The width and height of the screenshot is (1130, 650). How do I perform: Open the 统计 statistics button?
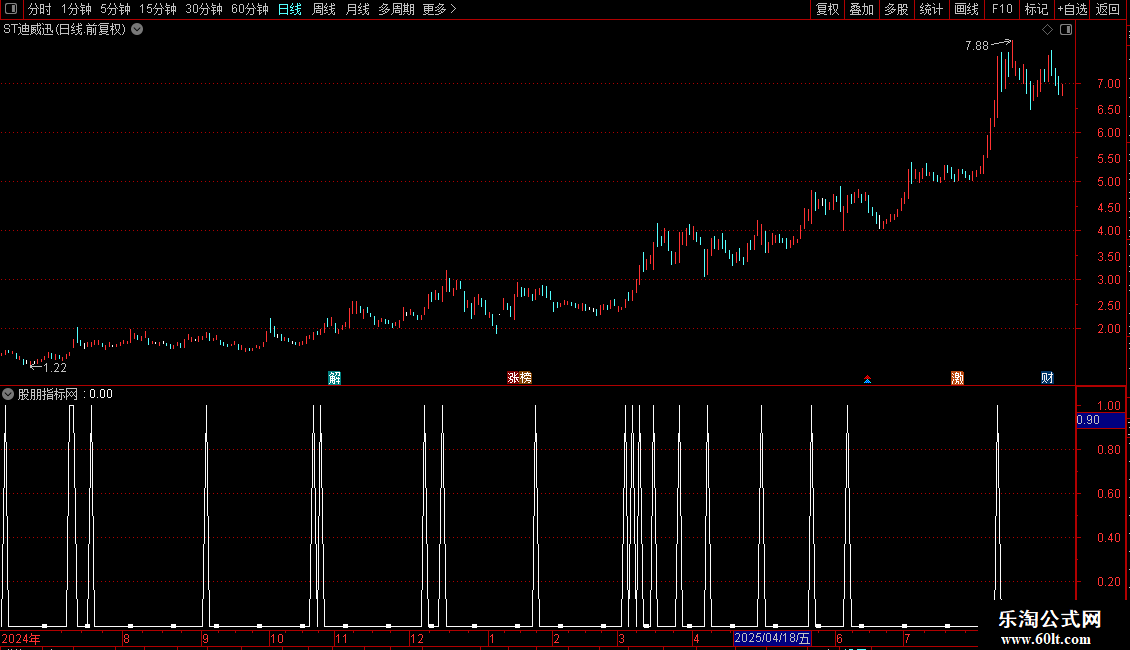pos(931,9)
